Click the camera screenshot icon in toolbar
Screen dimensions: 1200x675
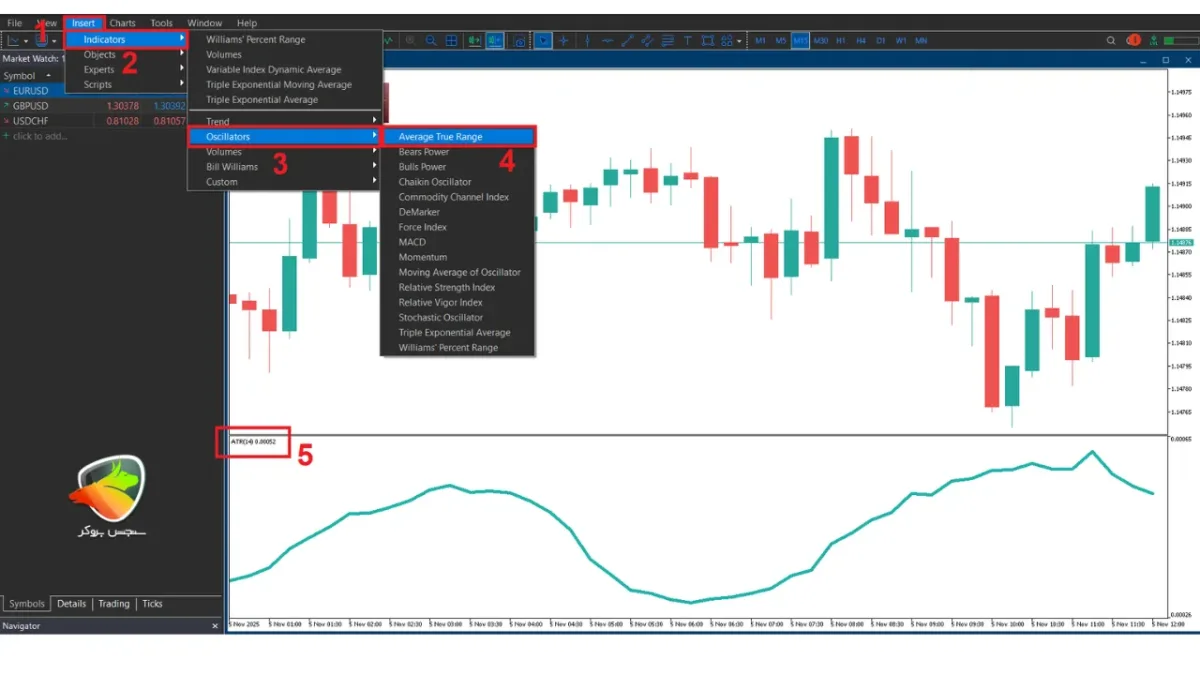(x=519, y=41)
